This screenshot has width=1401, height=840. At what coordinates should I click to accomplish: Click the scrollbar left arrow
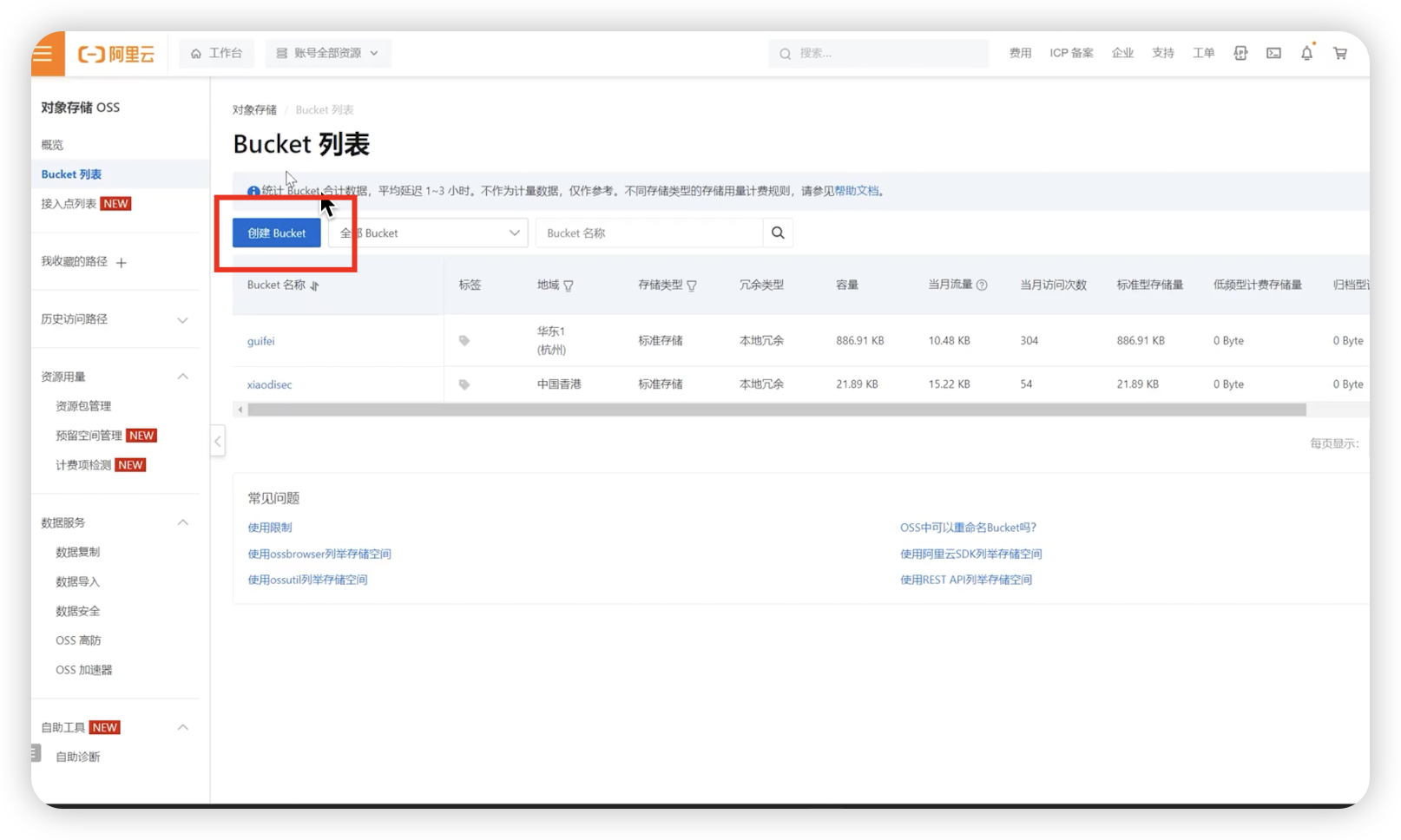(240, 410)
